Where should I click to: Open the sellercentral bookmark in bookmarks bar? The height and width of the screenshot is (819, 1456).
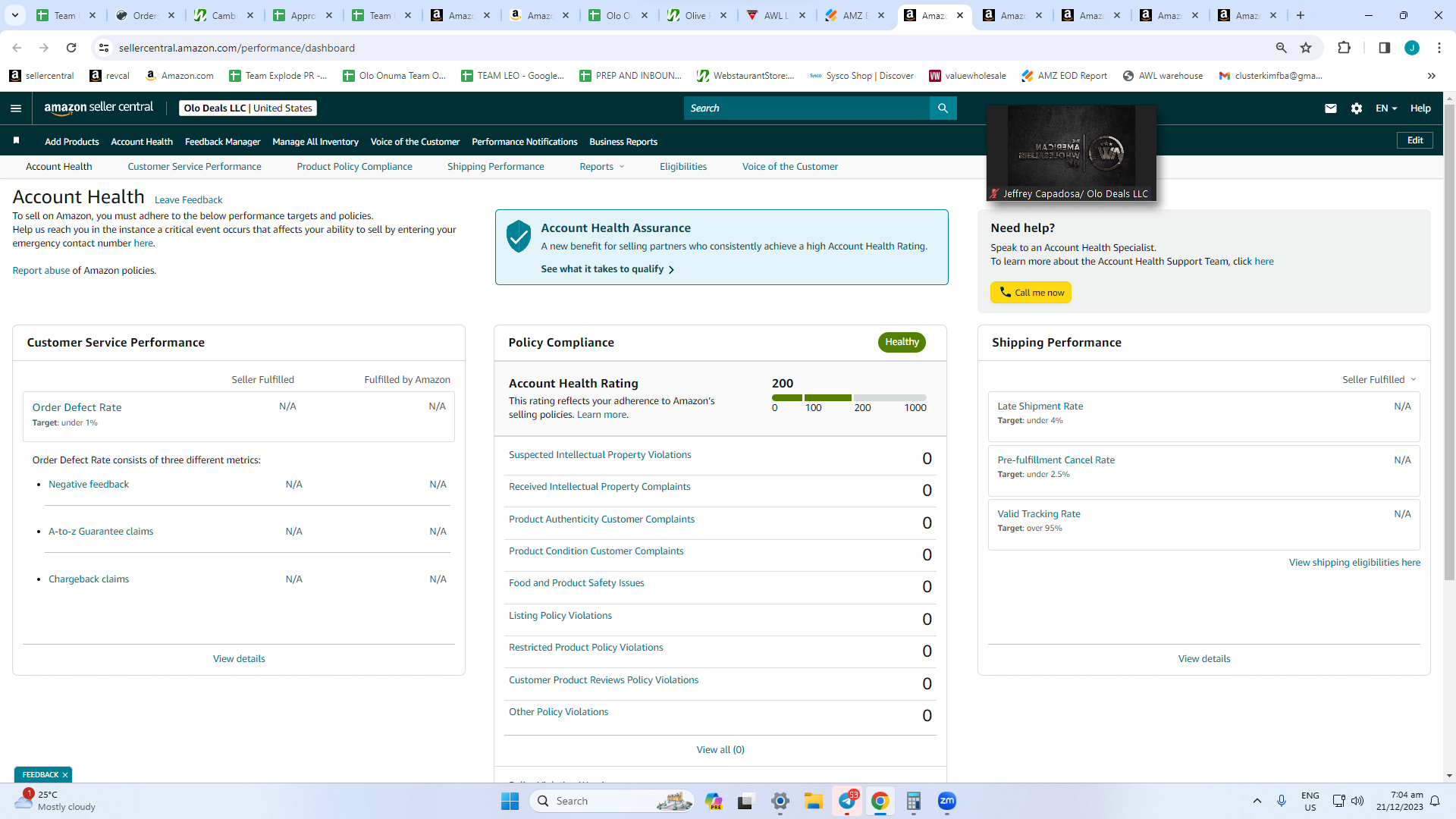click(x=42, y=76)
